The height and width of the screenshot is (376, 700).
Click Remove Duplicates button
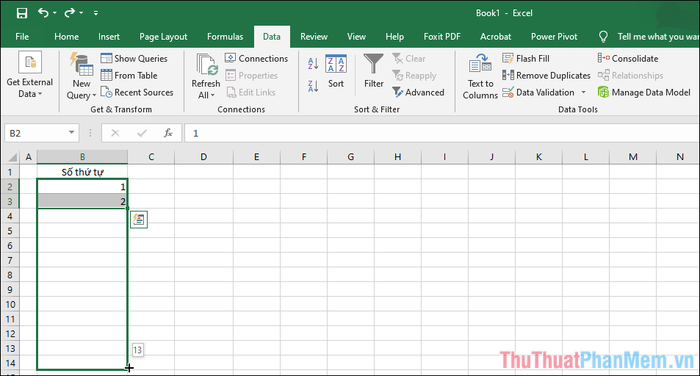pyautogui.click(x=546, y=75)
